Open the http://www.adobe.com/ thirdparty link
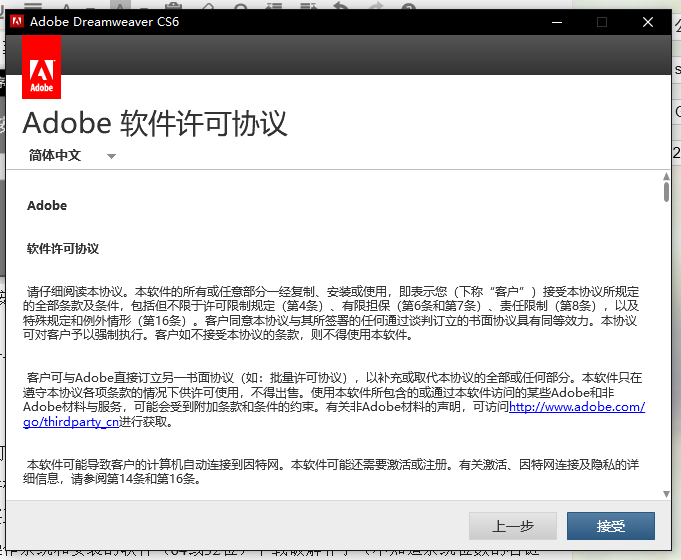Image resolution: width=681 pixels, height=560 pixels. tap(577, 407)
